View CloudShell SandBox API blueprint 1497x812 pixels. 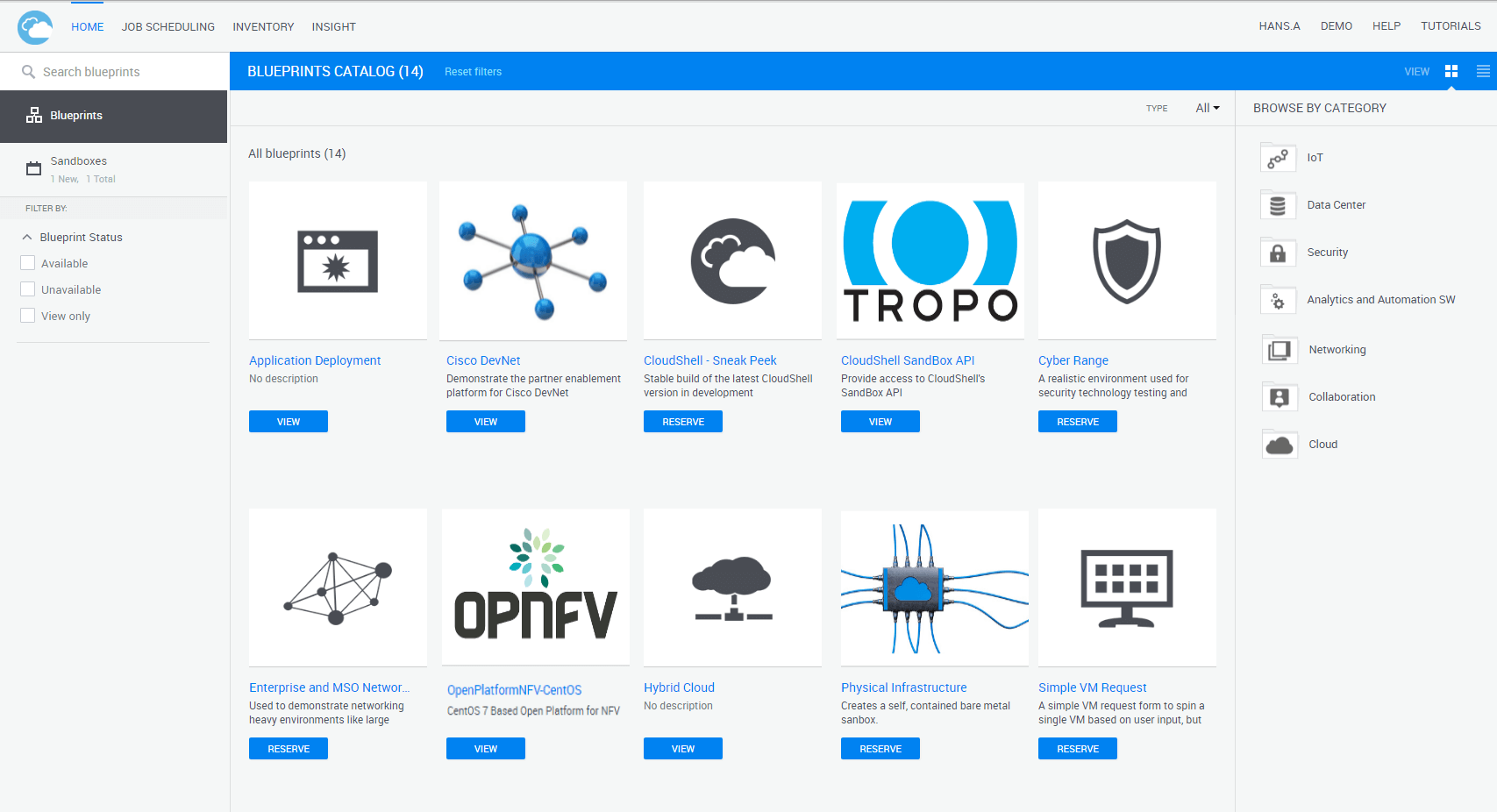click(x=880, y=422)
